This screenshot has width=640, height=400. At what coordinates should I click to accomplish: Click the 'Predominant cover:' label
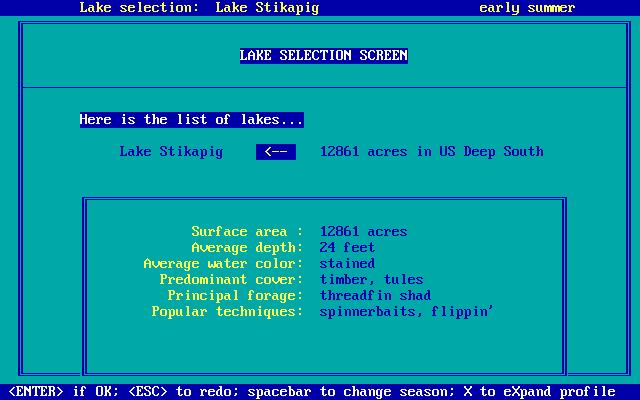click(231, 280)
